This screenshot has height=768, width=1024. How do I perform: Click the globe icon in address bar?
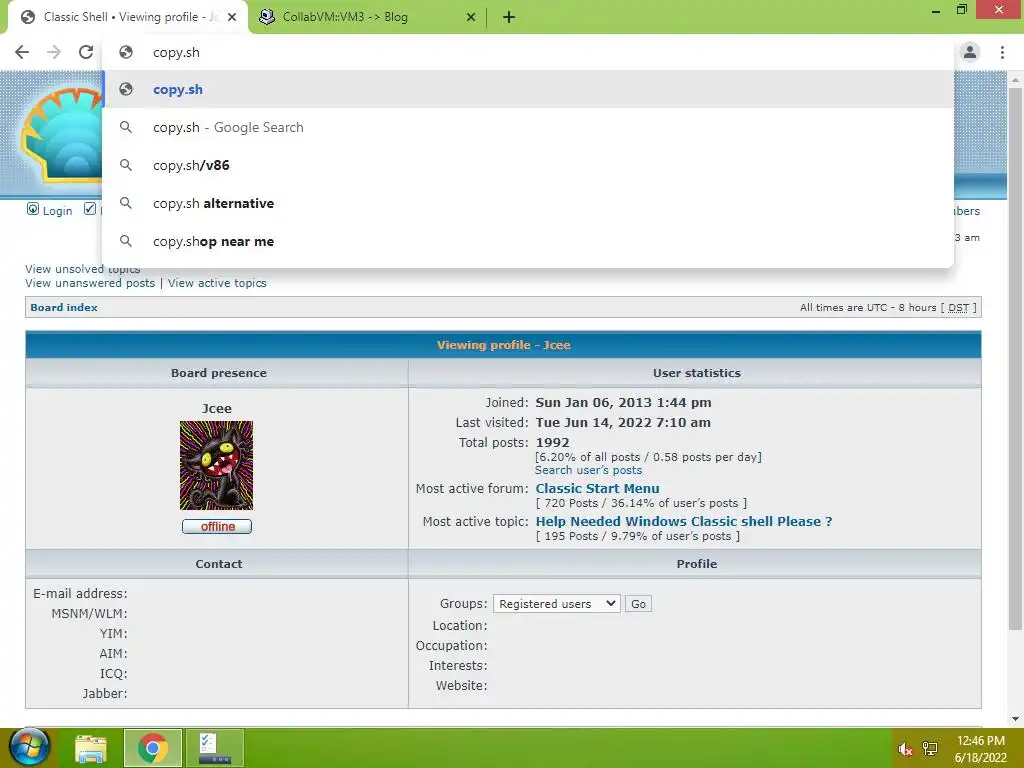[x=126, y=52]
